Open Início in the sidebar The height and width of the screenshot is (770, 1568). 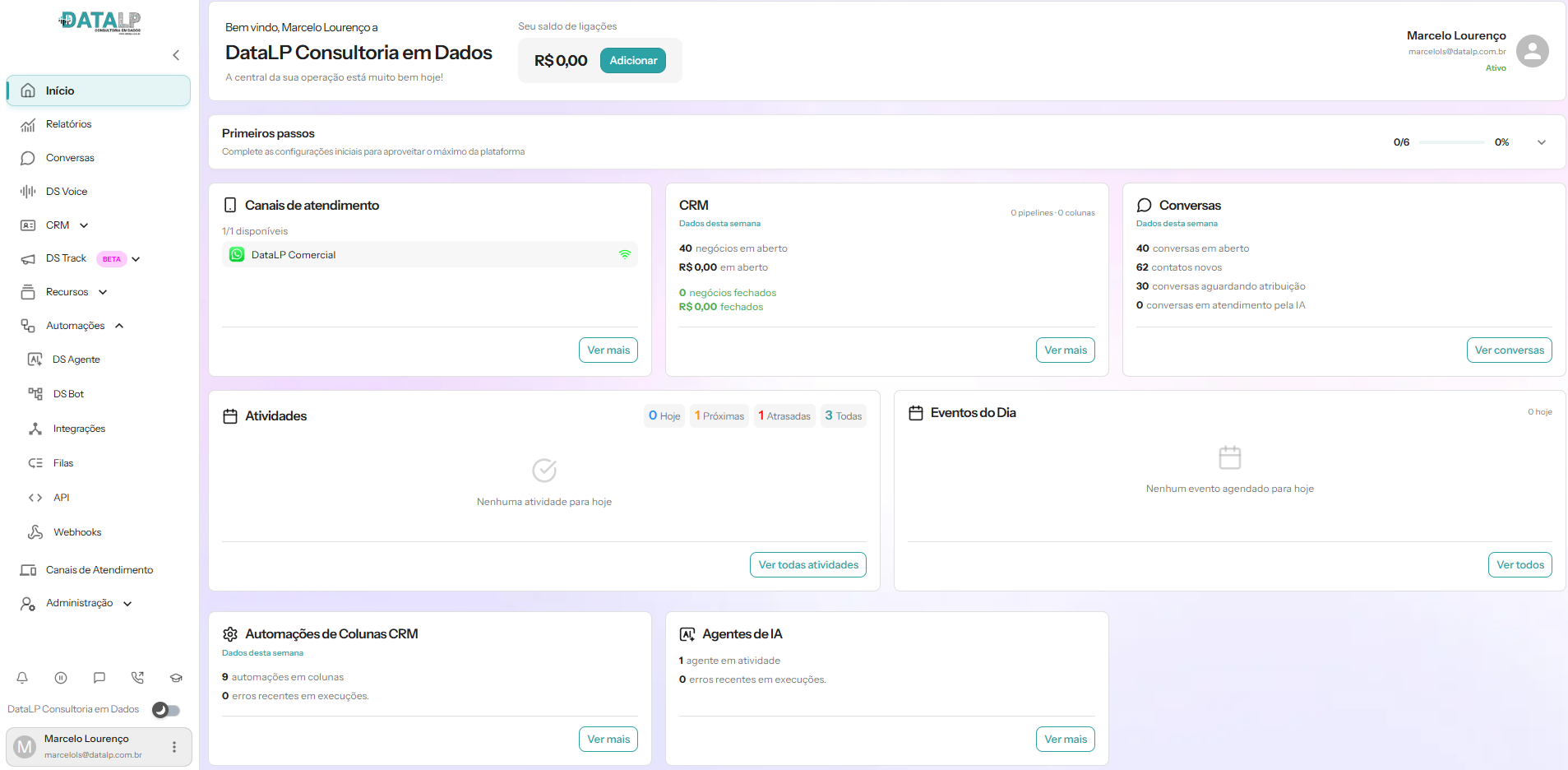click(x=99, y=90)
